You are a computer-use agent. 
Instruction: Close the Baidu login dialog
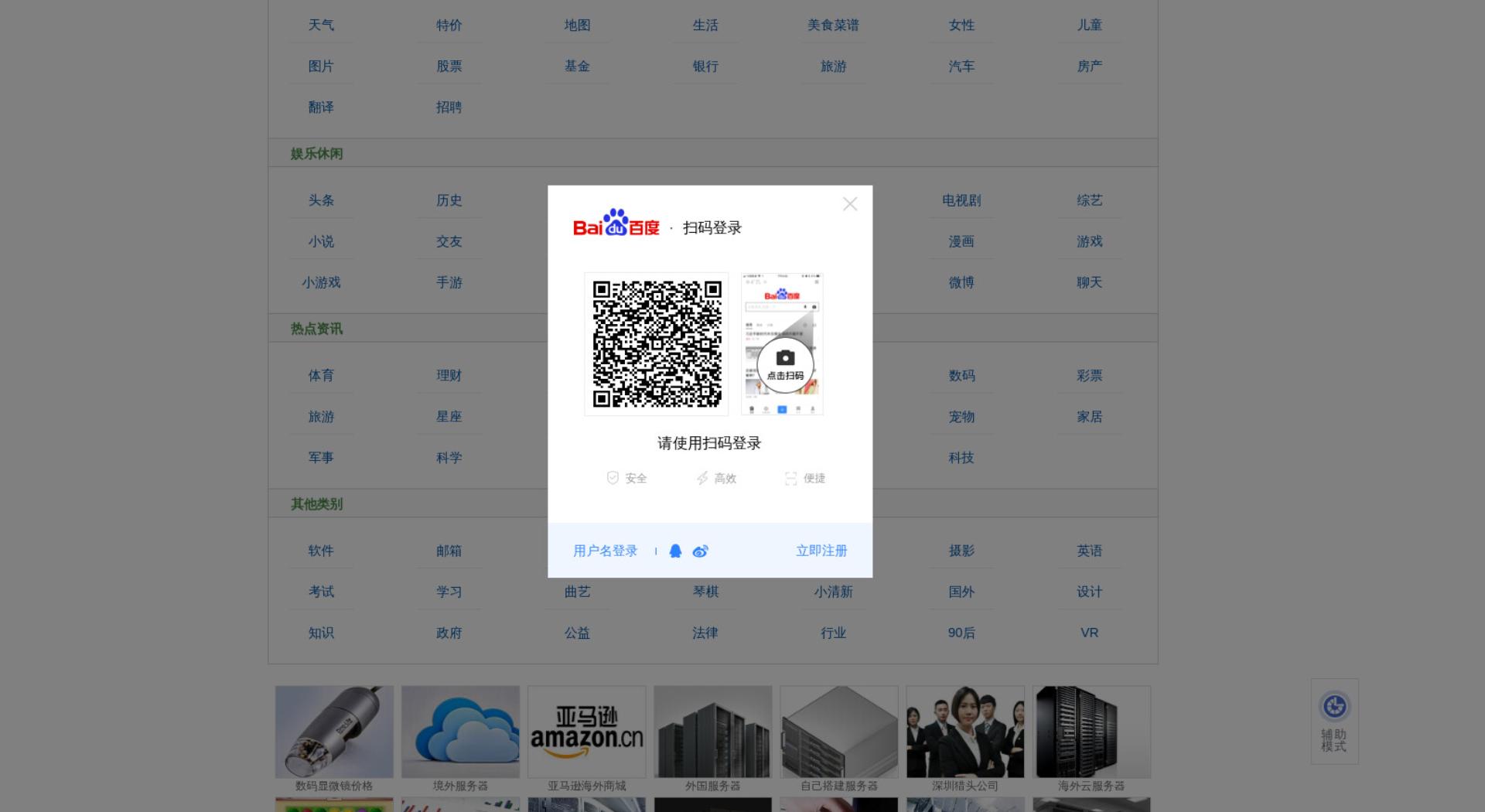850,204
